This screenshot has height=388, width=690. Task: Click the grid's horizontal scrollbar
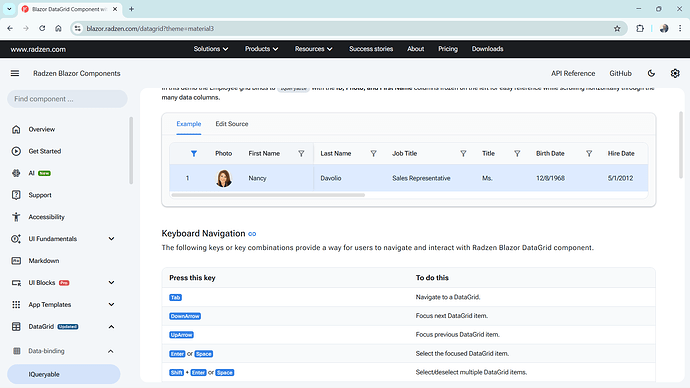pos(268,195)
